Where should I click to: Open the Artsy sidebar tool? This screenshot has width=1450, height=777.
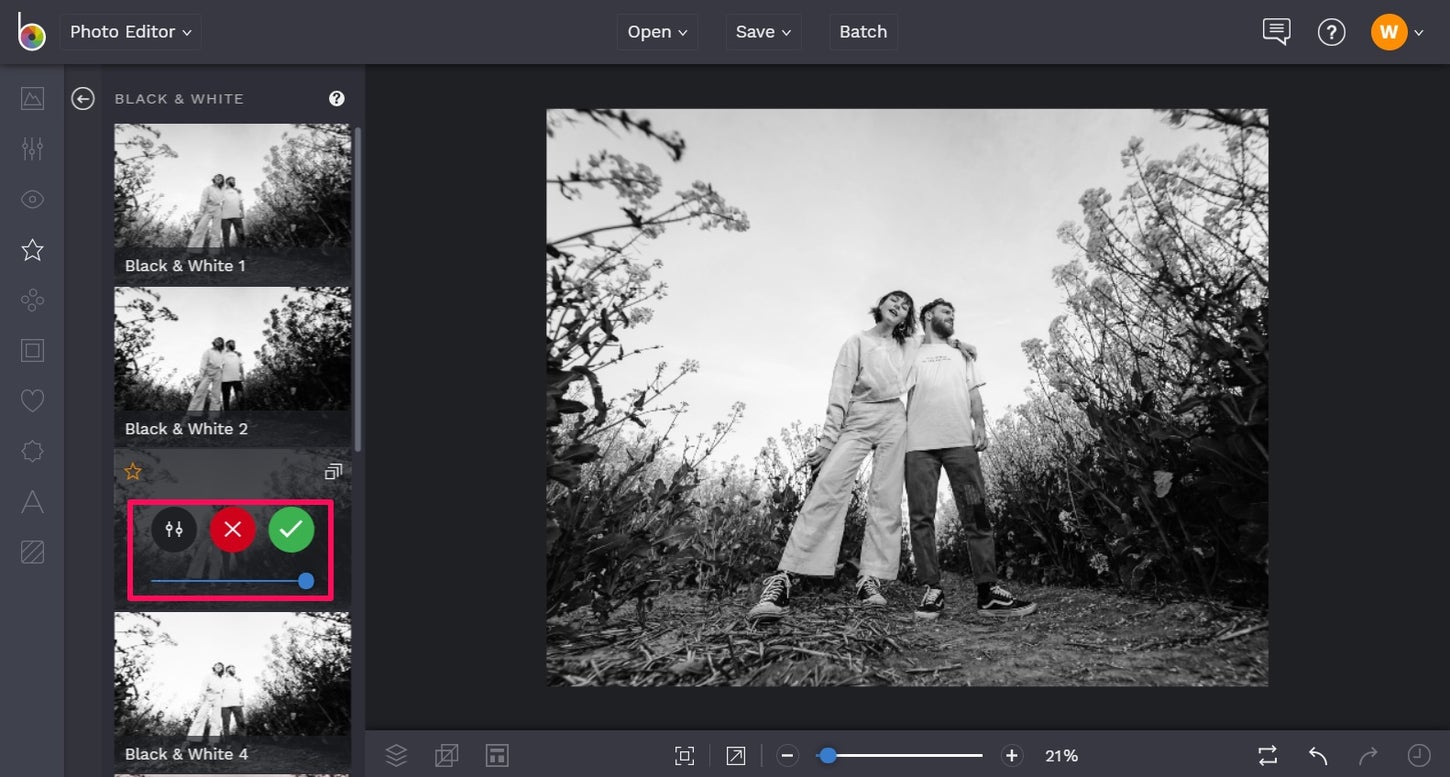tap(32, 300)
